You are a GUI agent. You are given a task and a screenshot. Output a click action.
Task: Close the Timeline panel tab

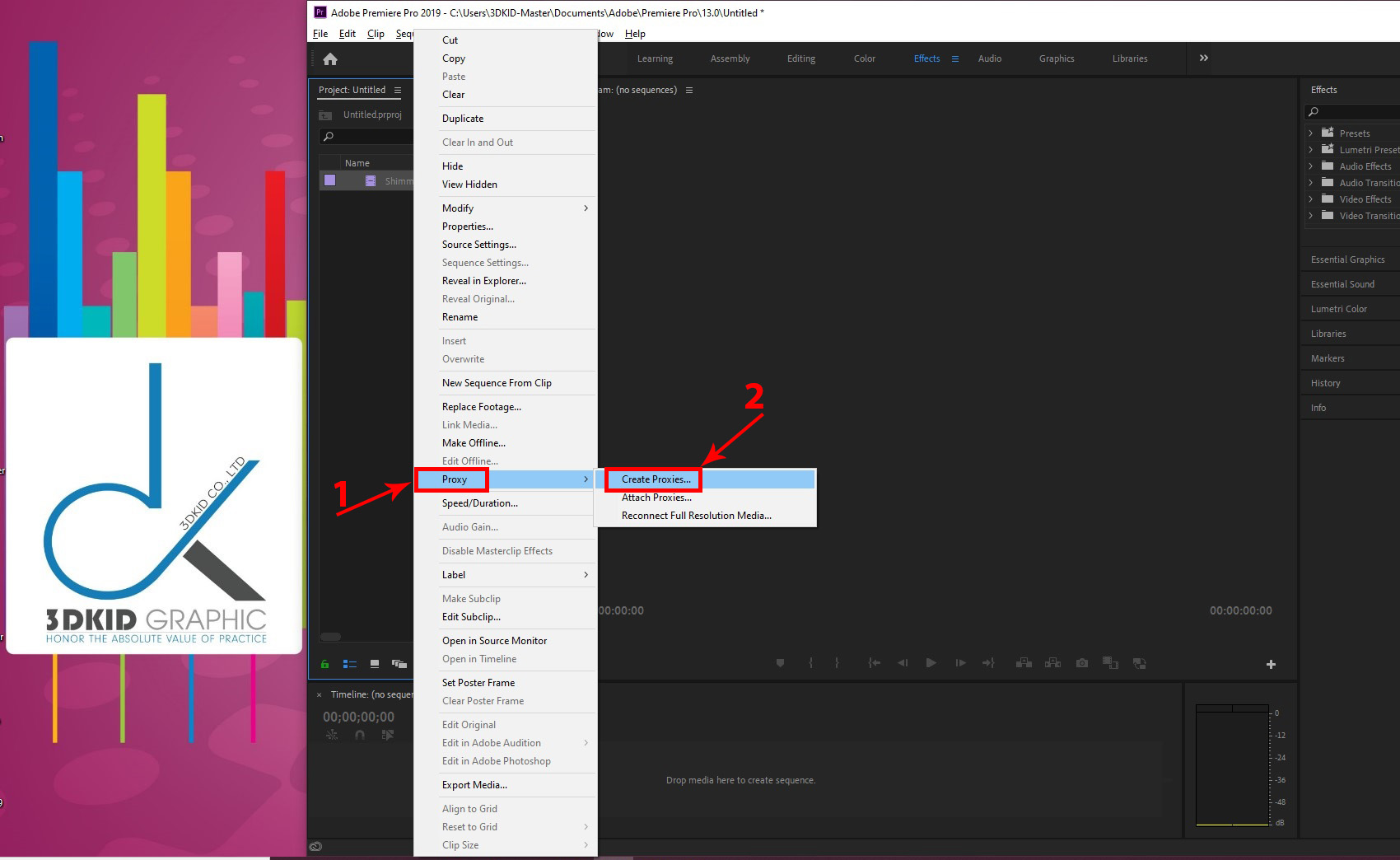click(x=320, y=695)
